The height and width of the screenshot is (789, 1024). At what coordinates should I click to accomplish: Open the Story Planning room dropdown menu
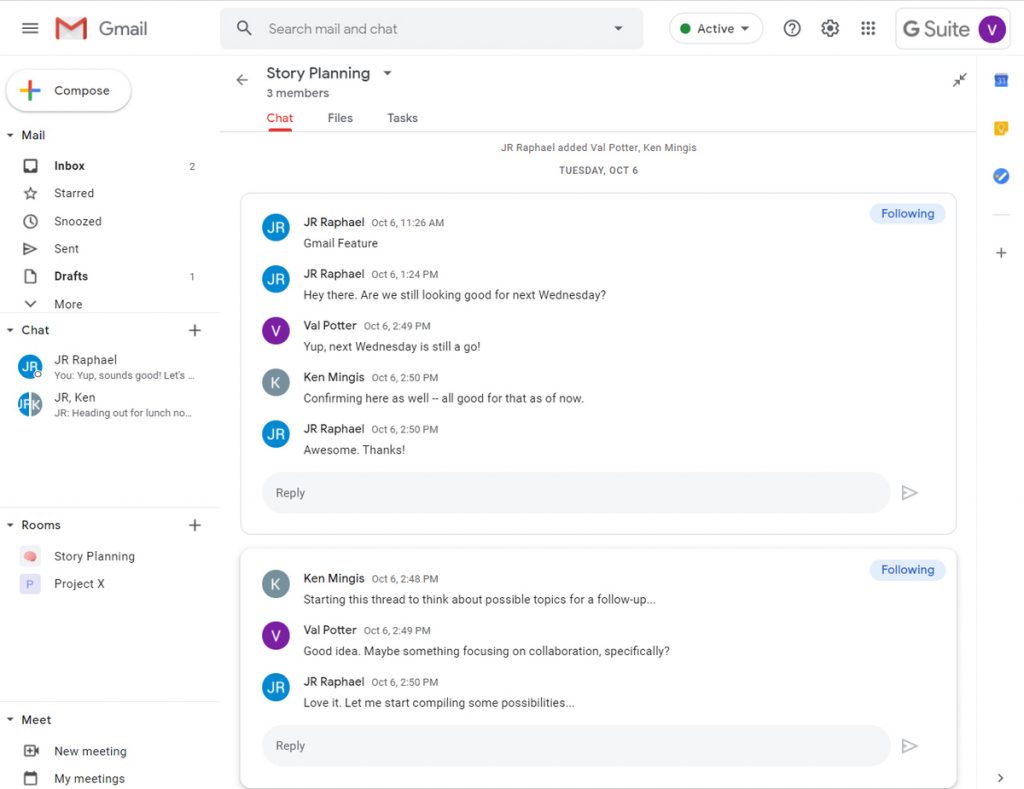(387, 73)
